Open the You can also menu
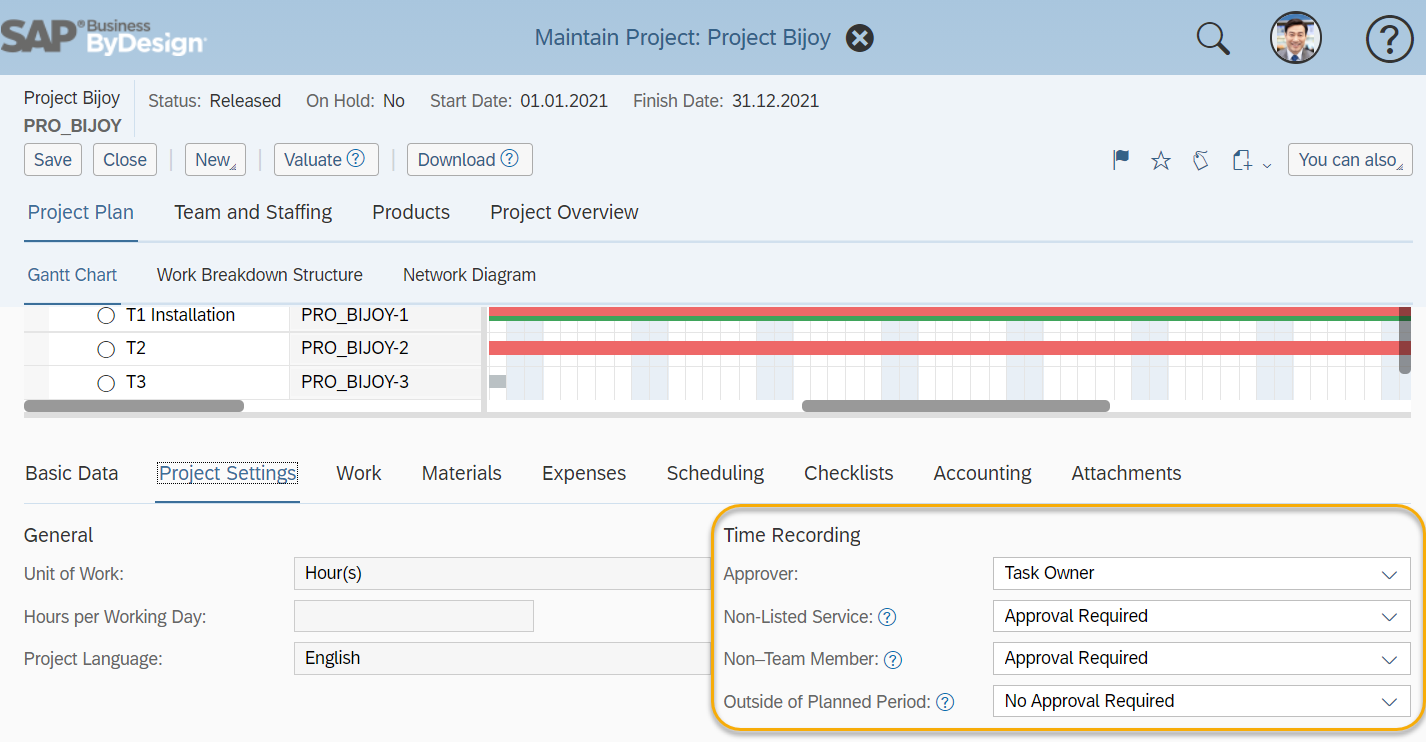1426x742 pixels. [1350, 160]
